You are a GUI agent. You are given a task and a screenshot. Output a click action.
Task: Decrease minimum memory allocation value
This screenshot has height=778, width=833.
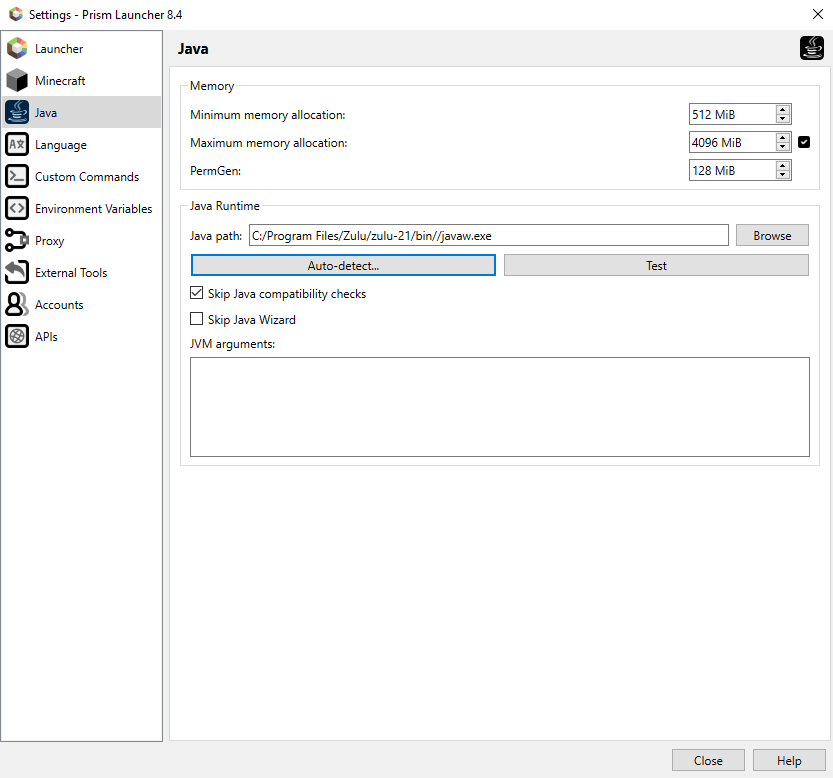[783, 119]
